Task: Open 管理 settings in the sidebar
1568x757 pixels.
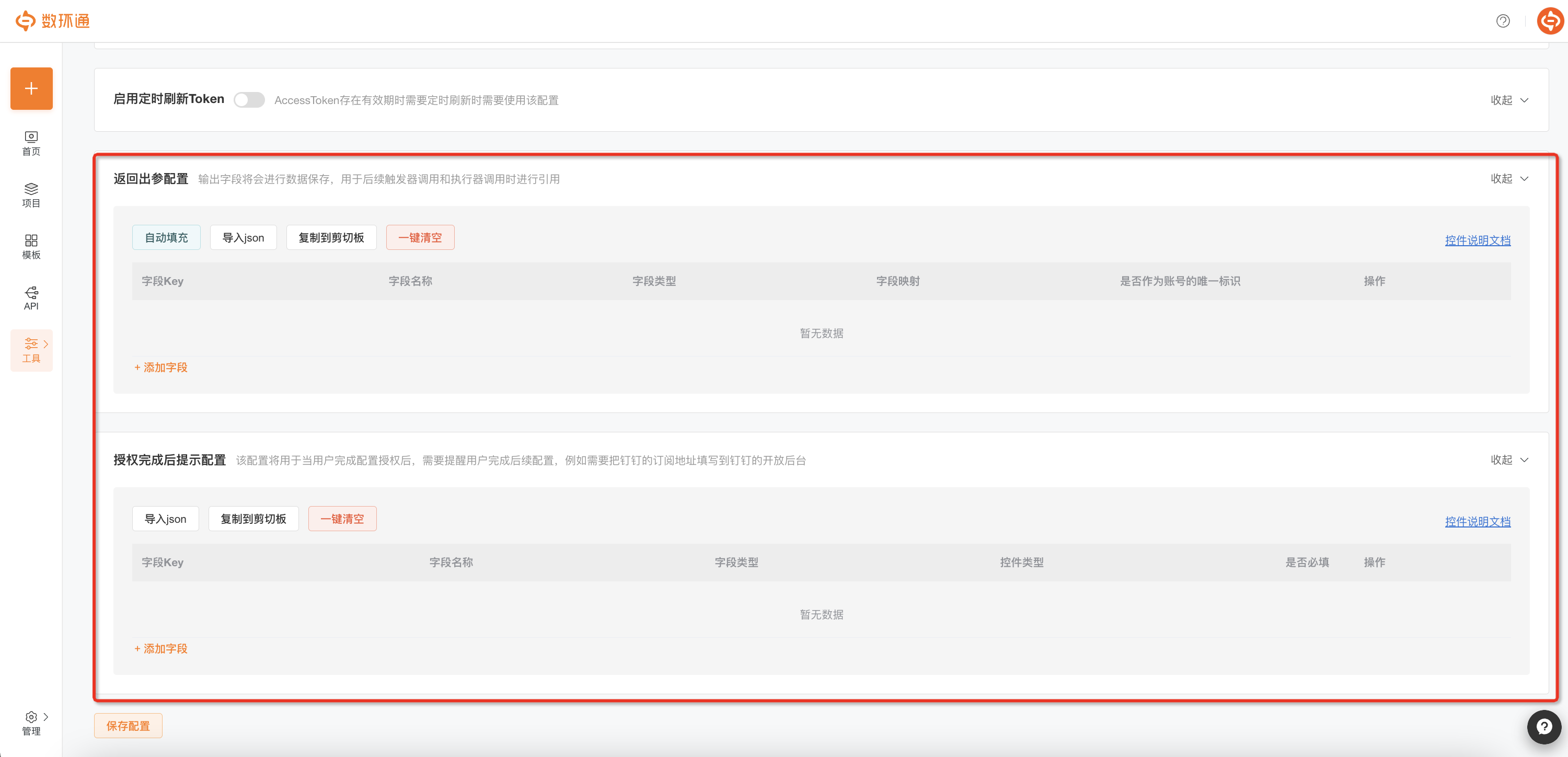Action: (x=32, y=723)
